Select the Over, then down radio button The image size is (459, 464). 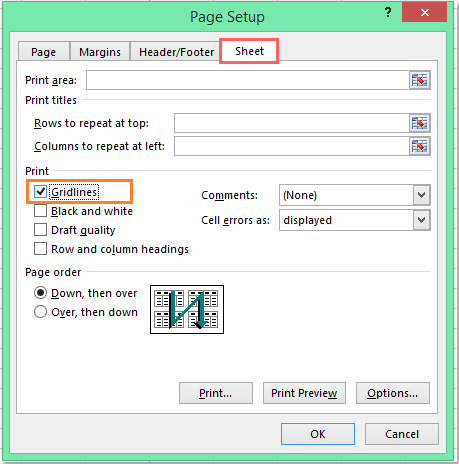40,312
